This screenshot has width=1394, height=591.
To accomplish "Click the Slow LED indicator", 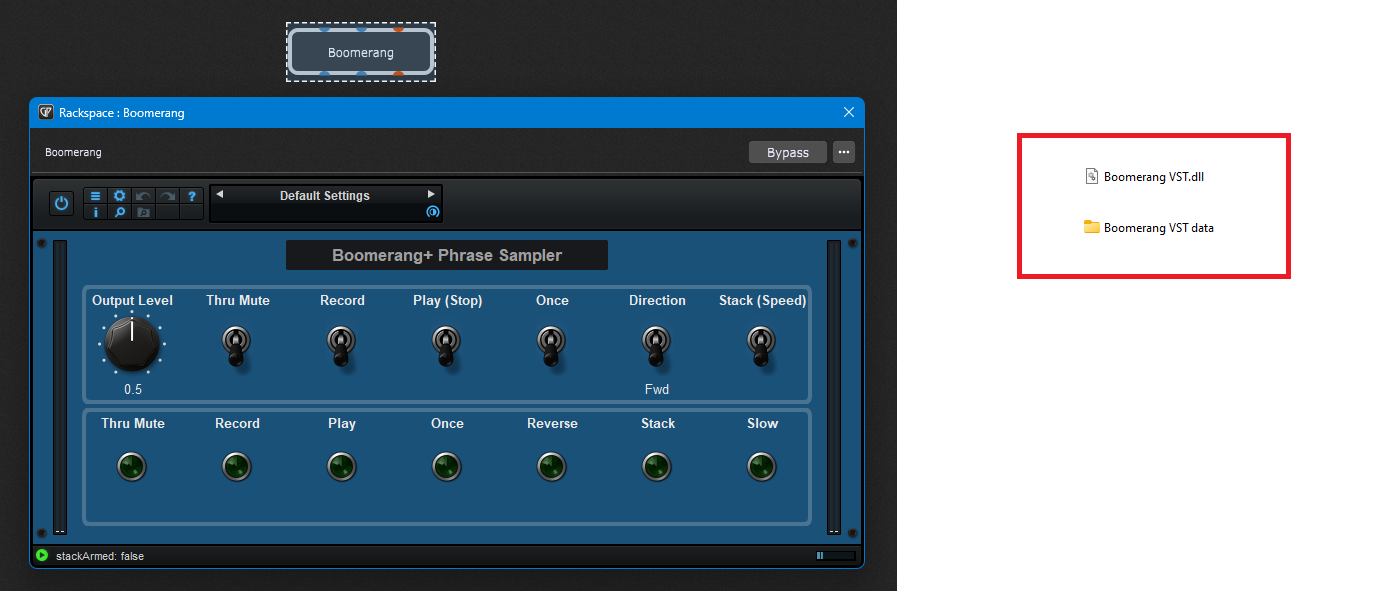I will tap(761, 466).
